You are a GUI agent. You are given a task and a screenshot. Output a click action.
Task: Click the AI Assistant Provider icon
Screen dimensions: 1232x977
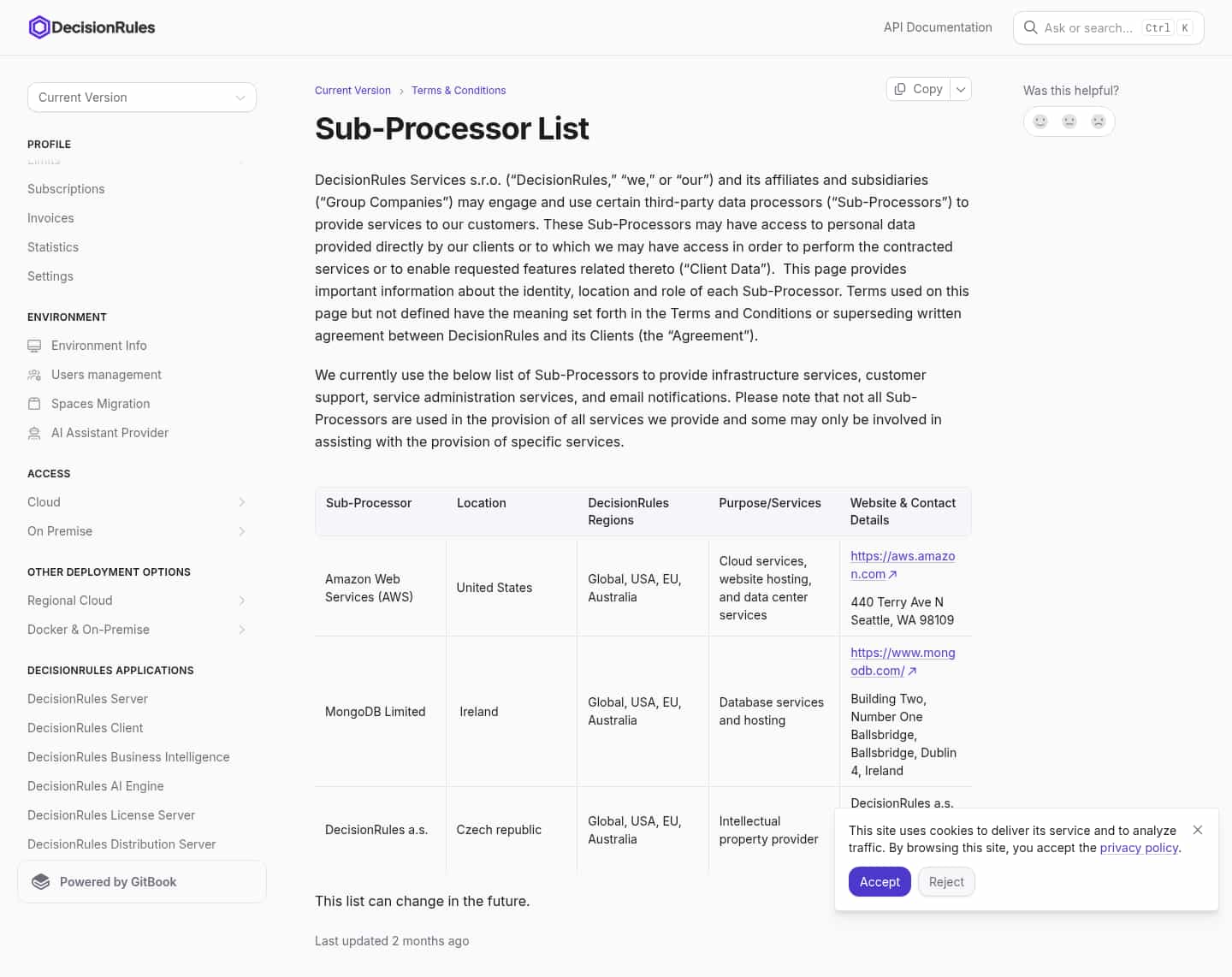click(34, 433)
